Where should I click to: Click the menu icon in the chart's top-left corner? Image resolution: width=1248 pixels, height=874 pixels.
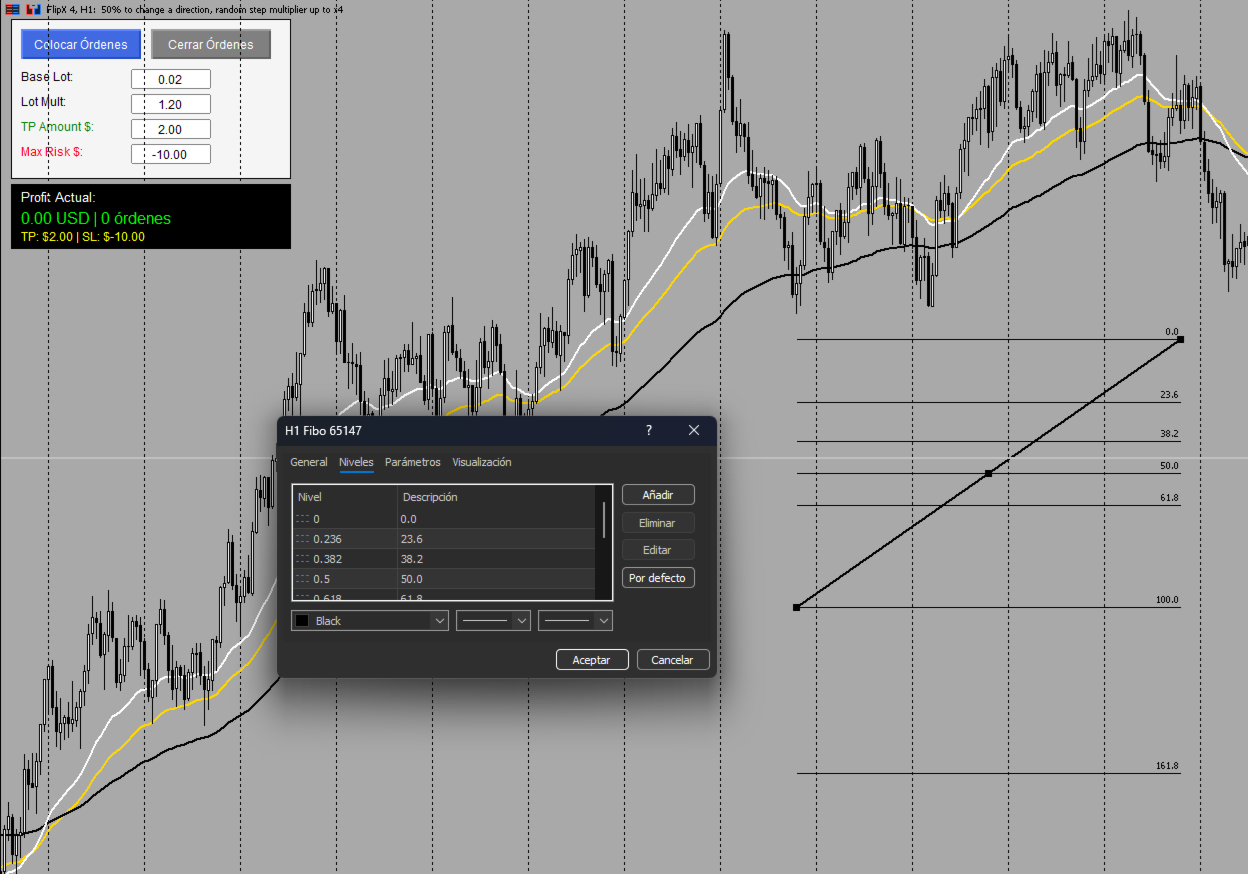[x=12, y=8]
